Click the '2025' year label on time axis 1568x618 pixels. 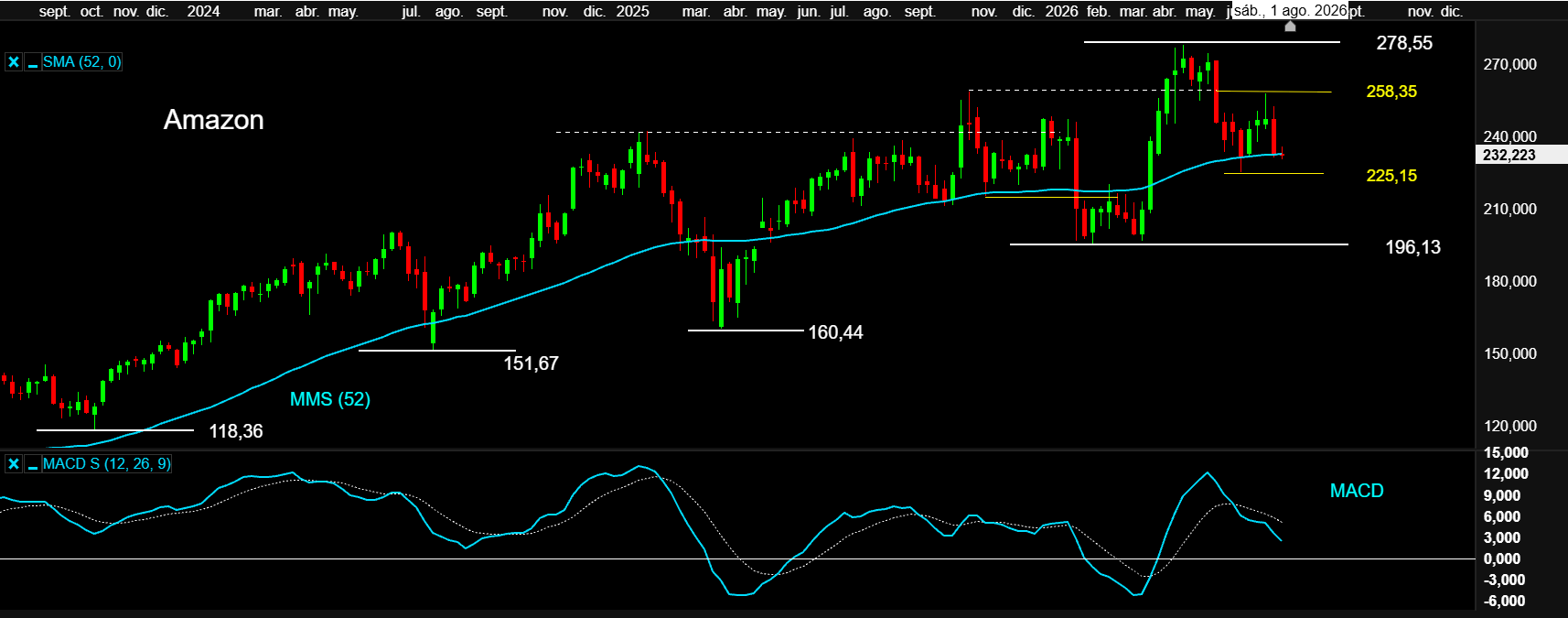pyautogui.click(x=632, y=11)
